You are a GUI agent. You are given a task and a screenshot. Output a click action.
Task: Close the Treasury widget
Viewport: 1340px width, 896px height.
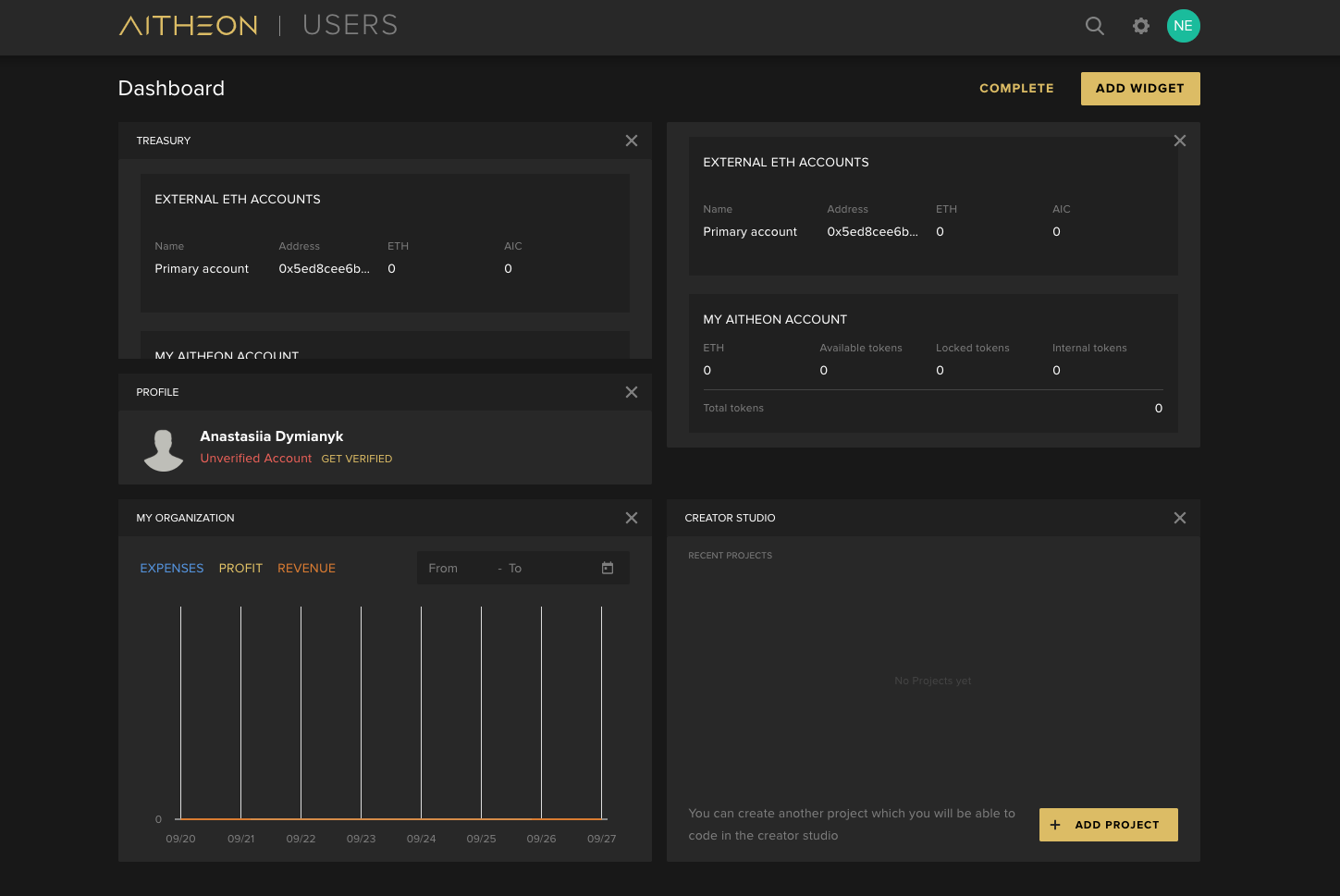(x=632, y=141)
